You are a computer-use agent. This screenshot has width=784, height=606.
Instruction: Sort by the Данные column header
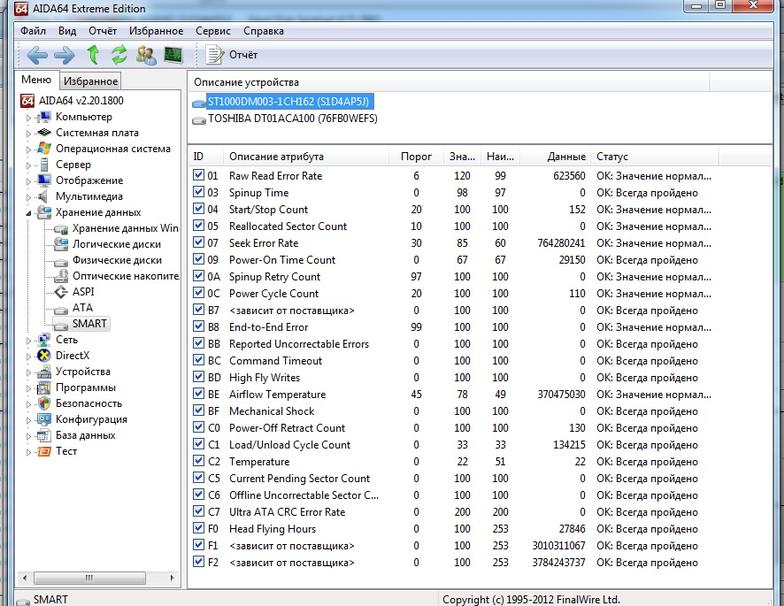tap(555, 156)
